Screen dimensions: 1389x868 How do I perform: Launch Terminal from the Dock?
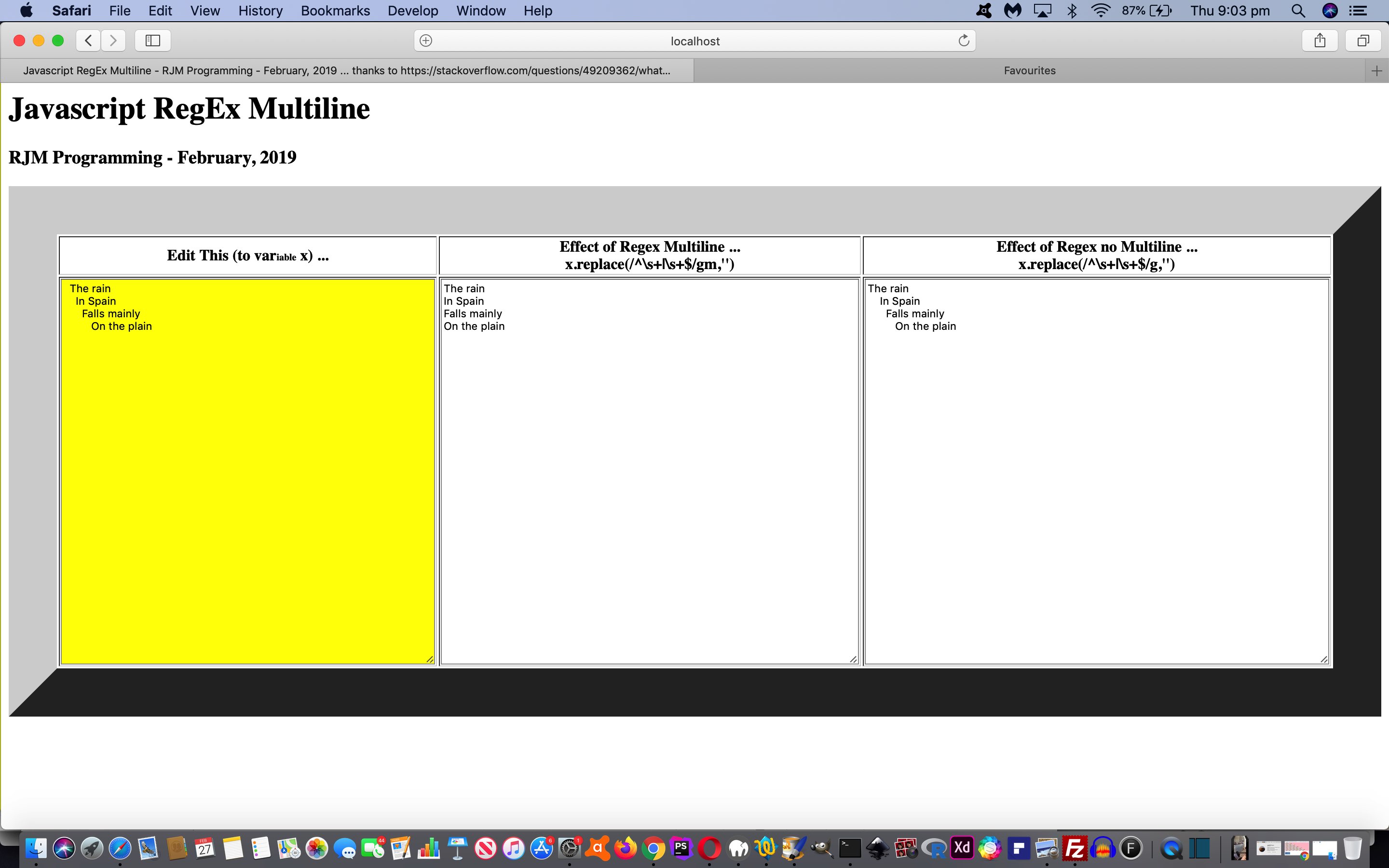pyautogui.click(x=849, y=849)
